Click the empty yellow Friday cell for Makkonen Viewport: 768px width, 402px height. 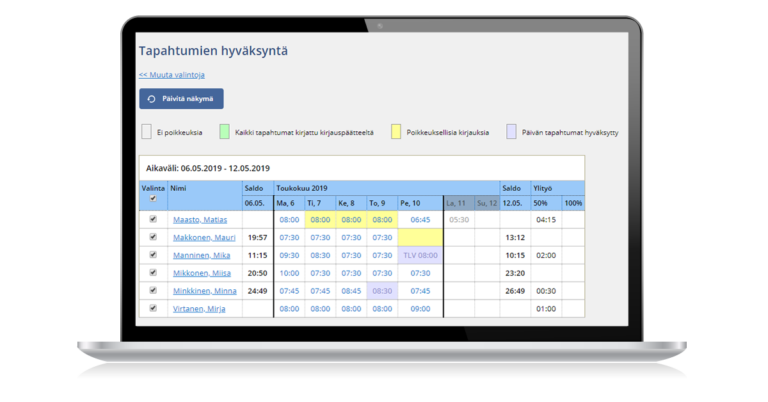coord(420,237)
